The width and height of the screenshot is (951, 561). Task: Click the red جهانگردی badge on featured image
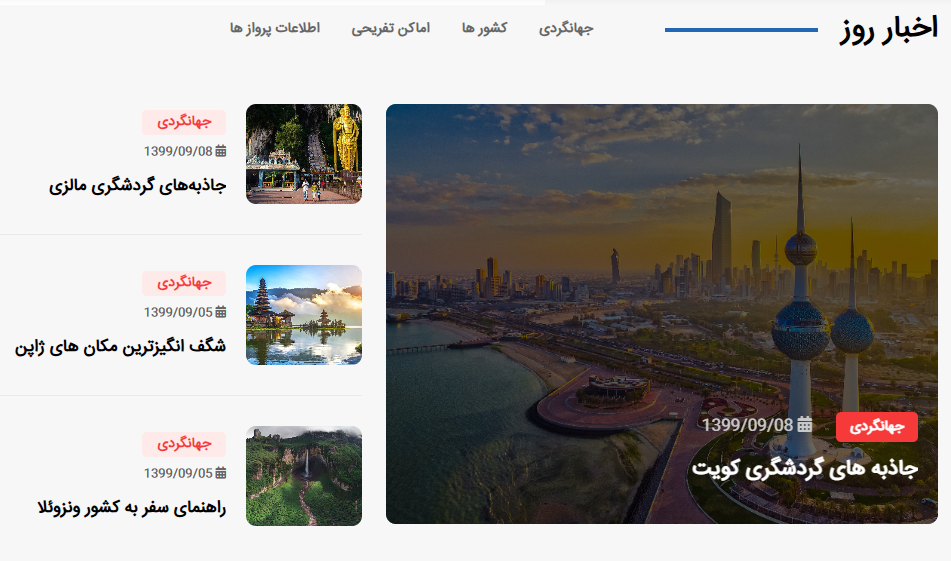point(876,427)
